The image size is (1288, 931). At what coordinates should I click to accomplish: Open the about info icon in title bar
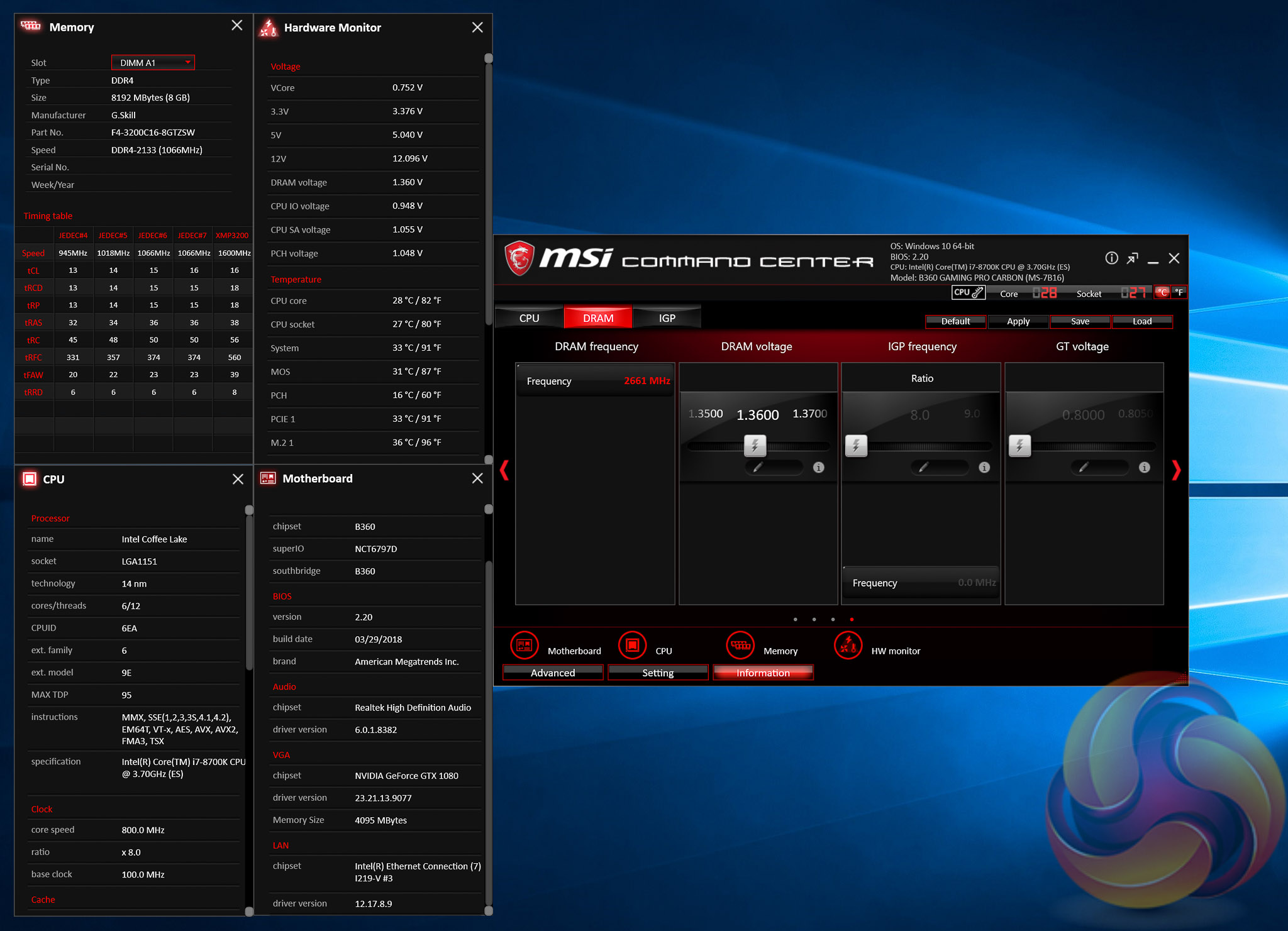1111,258
